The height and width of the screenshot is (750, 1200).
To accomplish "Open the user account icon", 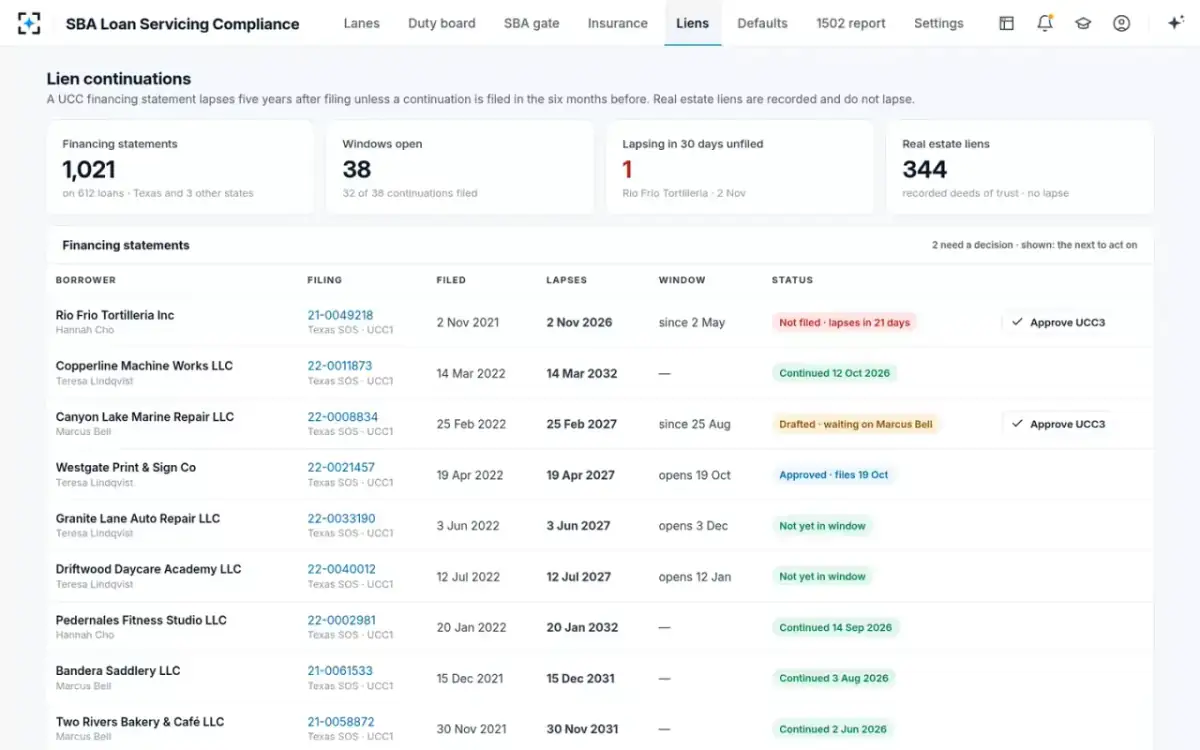I will 1121,23.
